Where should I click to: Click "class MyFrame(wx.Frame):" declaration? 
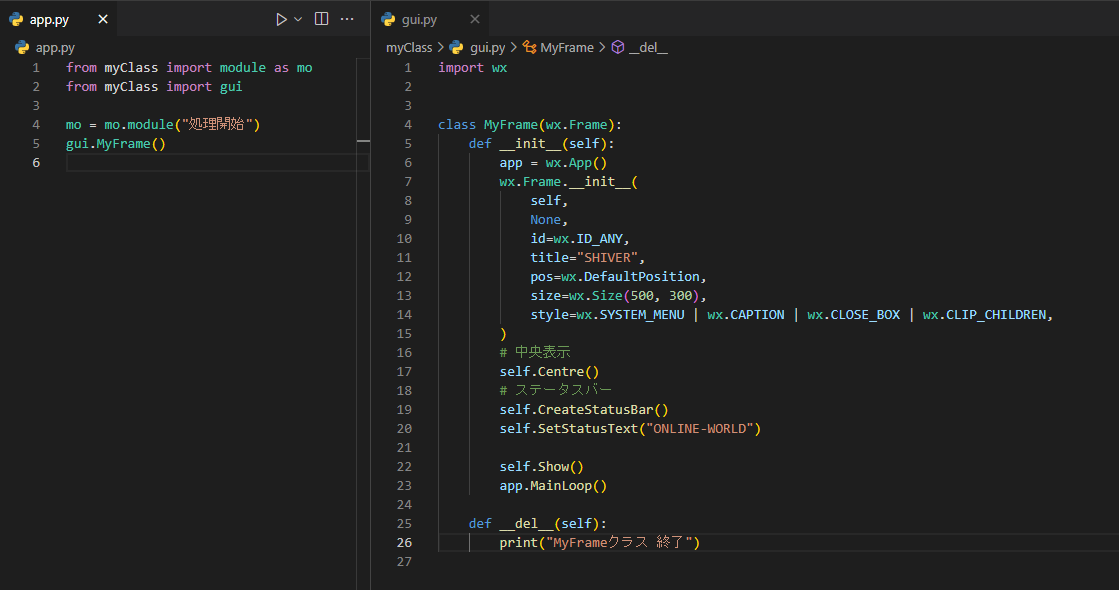pos(530,125)
